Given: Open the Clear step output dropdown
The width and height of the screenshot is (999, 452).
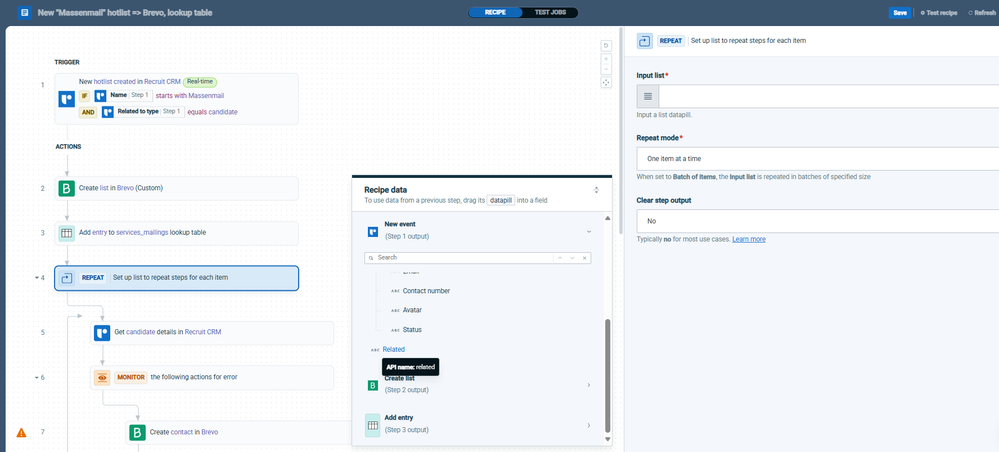Looking at the screenshot, I should [x=817, y=220].
